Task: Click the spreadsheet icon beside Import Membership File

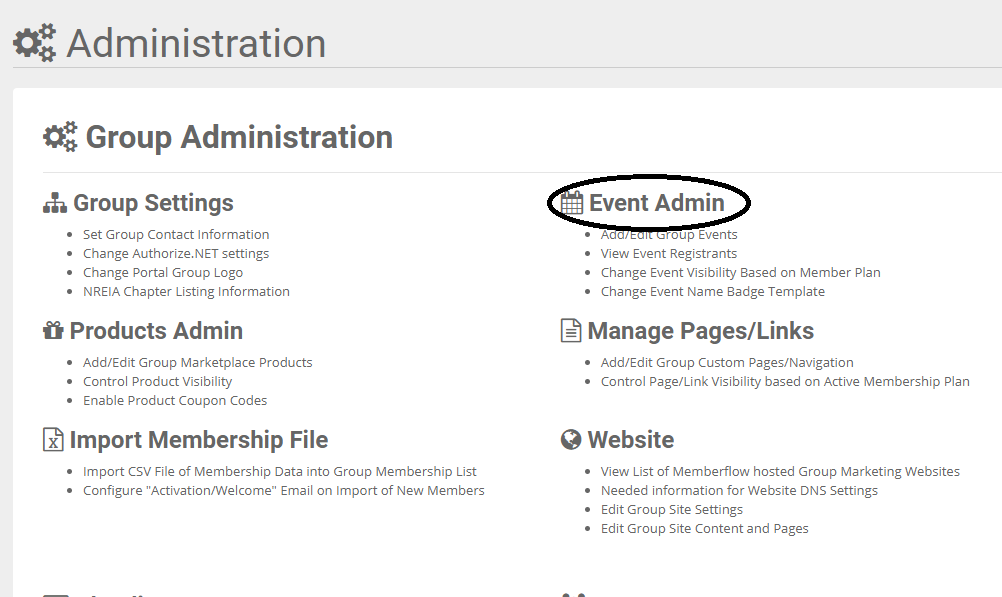Action: (55, 440)
